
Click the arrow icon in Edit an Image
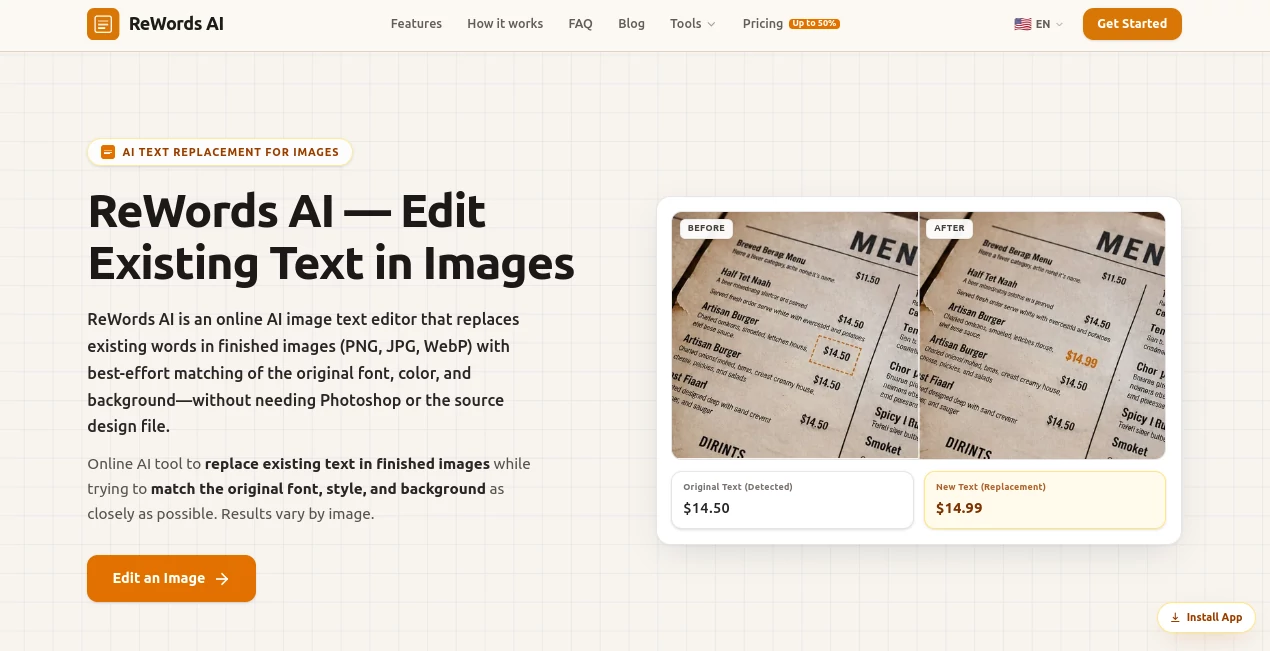point(223,579)
